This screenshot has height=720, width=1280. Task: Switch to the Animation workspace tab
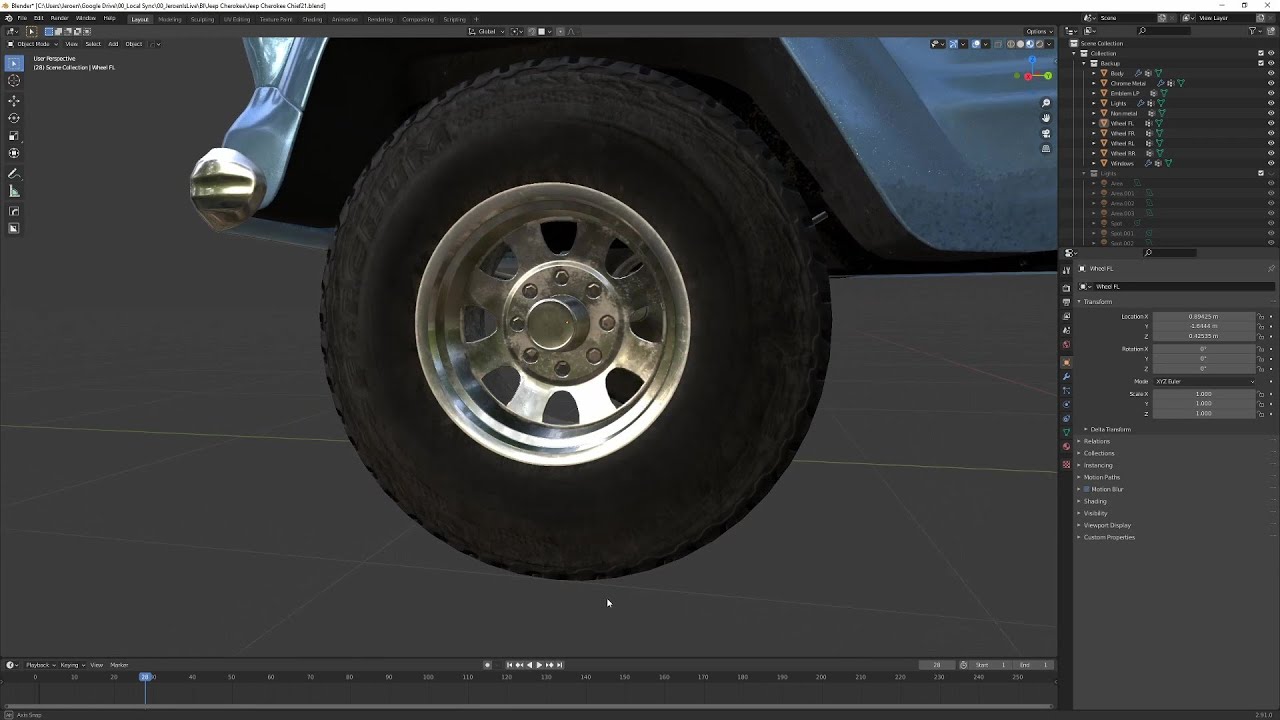345,19
